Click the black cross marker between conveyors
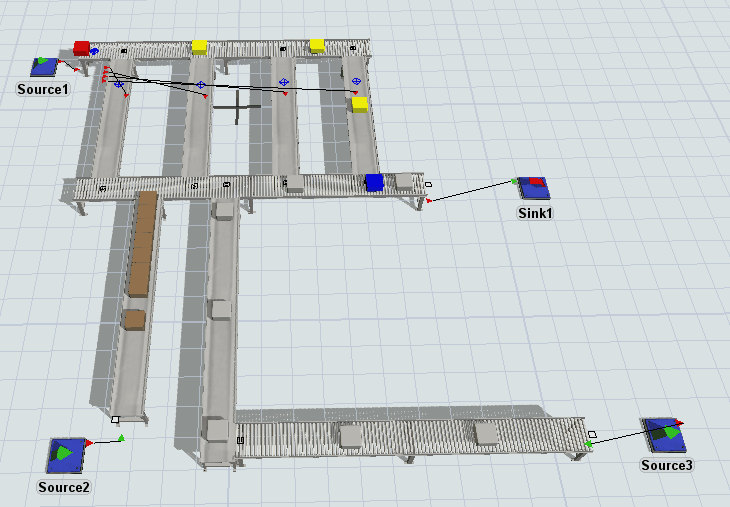Viewport: 730px width, 507px height. pos(237,106)
